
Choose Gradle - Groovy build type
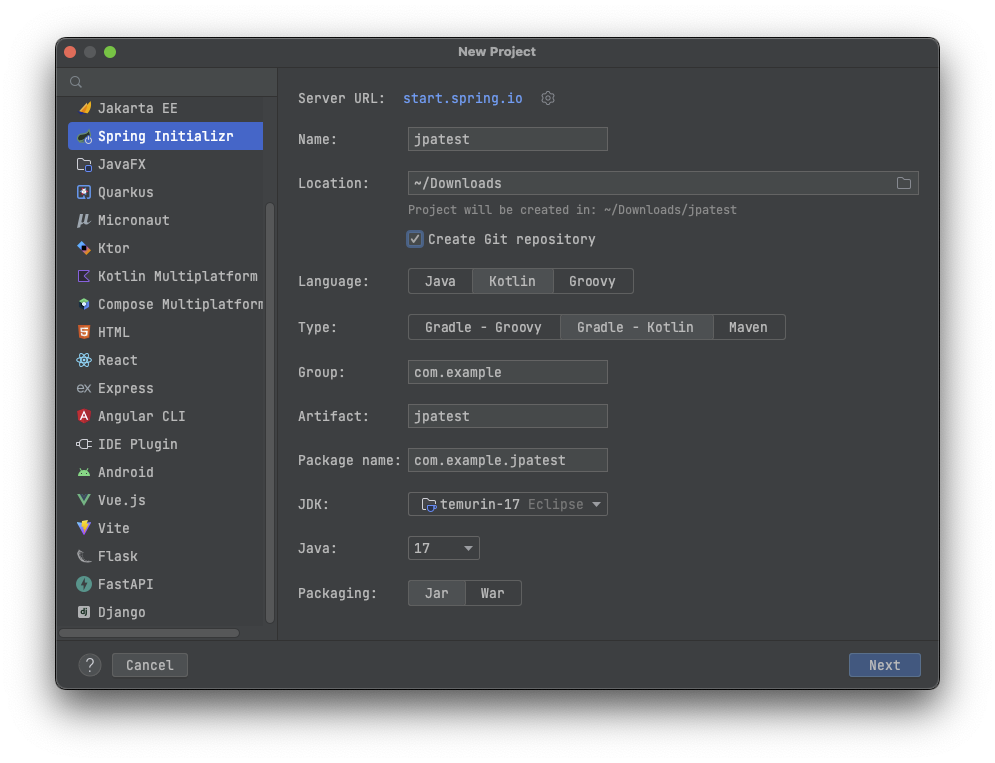pyautogui.click(x=484, y=327)
